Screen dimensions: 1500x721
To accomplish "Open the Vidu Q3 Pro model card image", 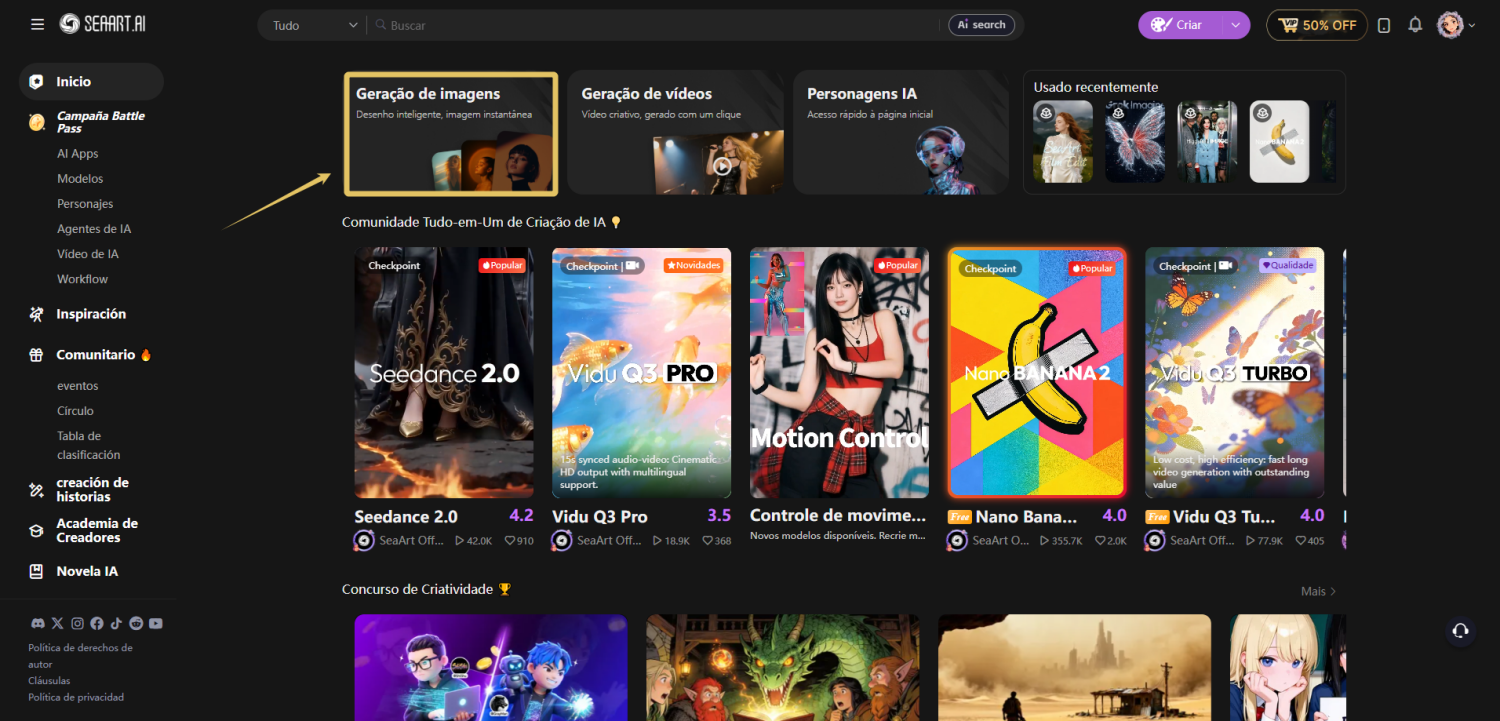I will [x=641, y=373].
